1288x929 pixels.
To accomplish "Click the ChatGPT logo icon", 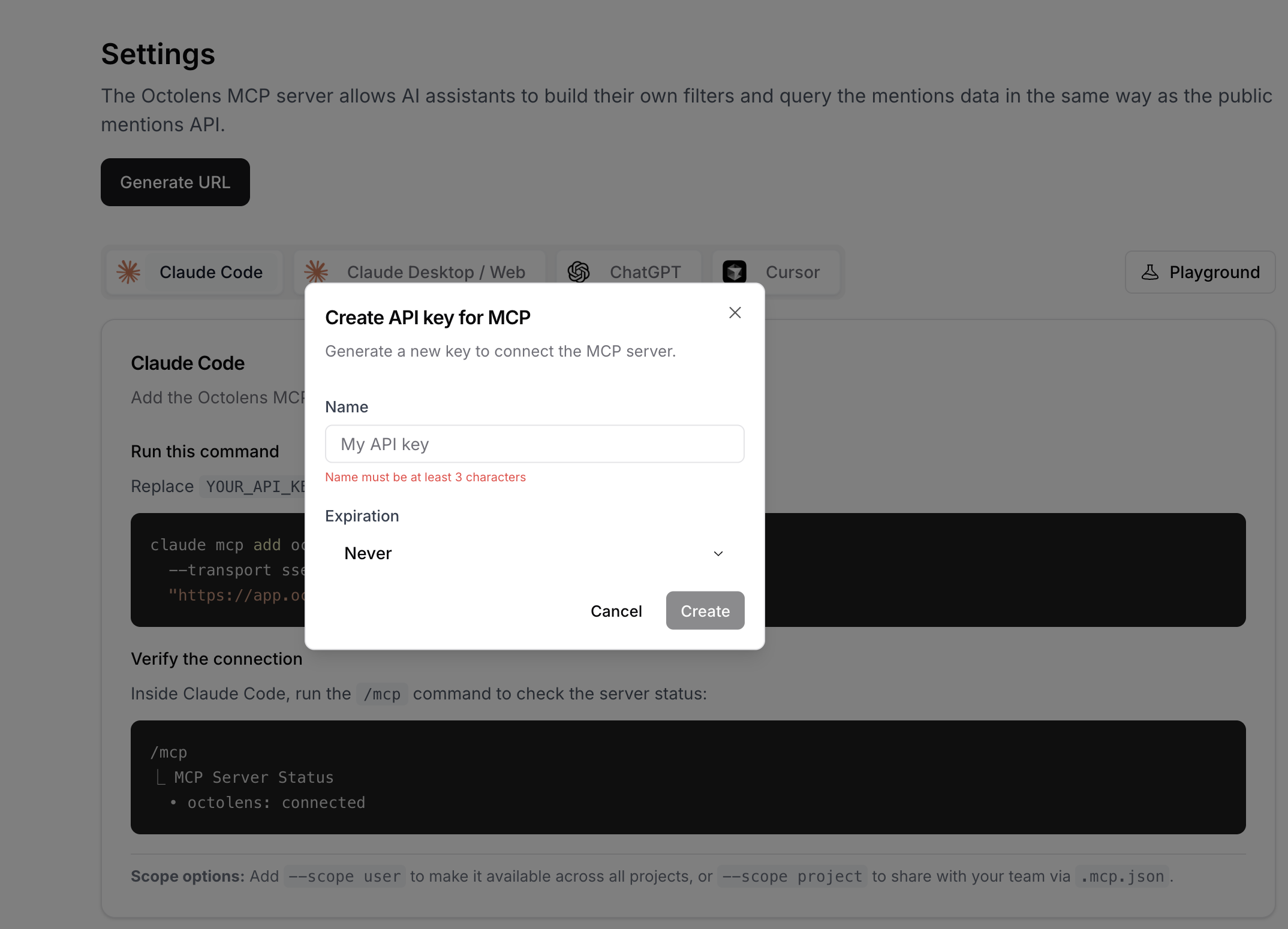I will pos(579,272).
